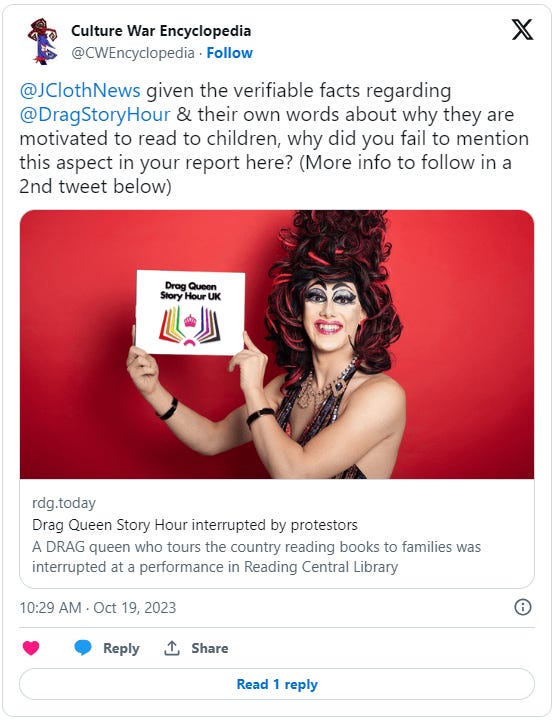The image size is (559, 723).
Task: Open the Drag Queen Story Hour interrupted headline
Action: 195,525
